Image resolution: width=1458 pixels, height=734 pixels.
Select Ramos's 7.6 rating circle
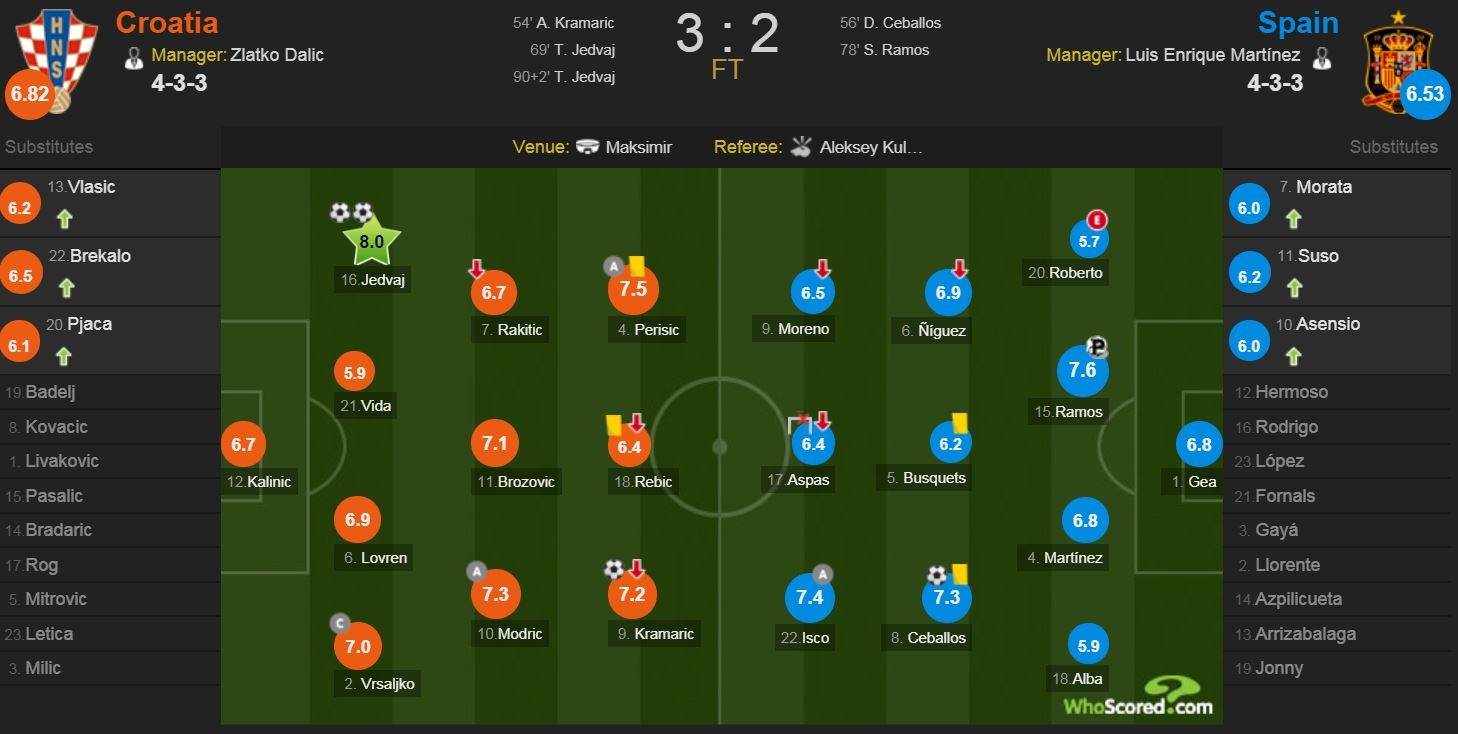pos(1083,370)
